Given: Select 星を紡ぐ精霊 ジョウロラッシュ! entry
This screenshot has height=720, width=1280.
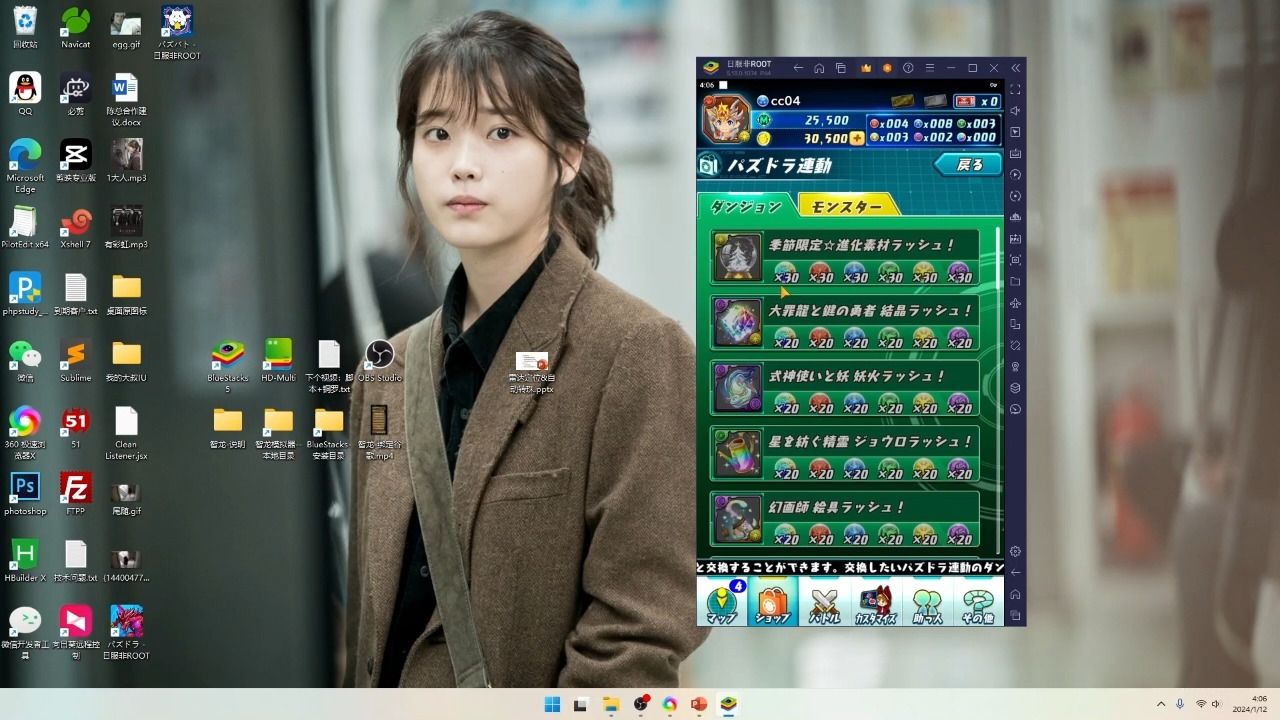Looking at the screenshot, I should [845, 454].
